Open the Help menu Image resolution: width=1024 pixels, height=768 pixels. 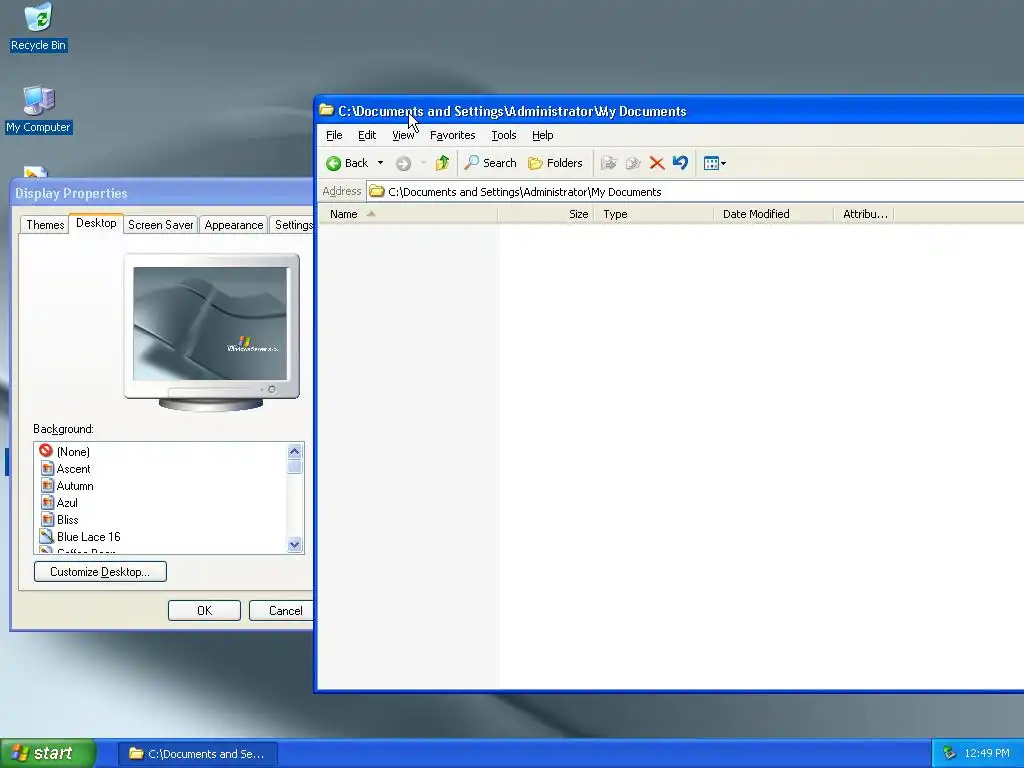point(543,135)
